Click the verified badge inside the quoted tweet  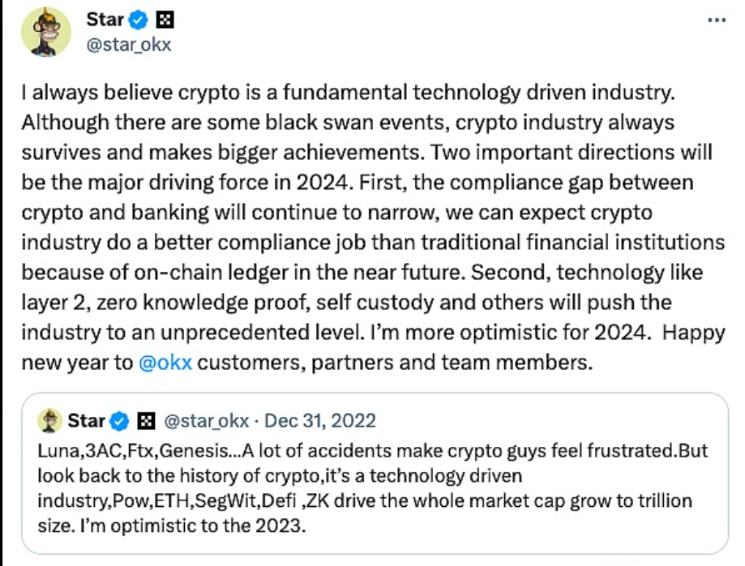[116, 420]
